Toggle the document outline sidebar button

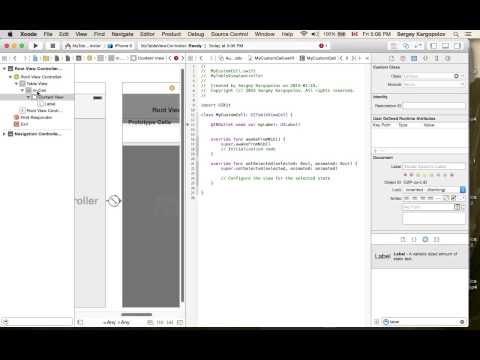pos(80,322)
